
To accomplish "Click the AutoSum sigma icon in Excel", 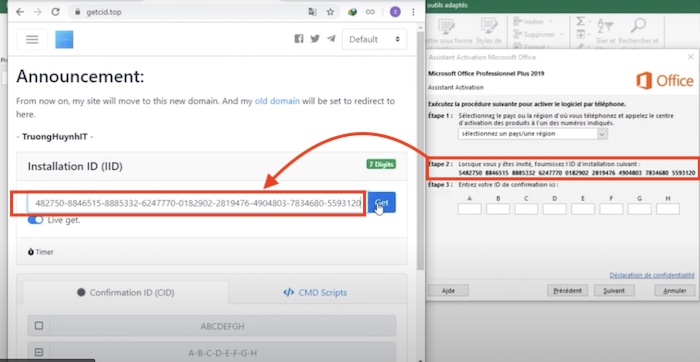I will point(580,21).
